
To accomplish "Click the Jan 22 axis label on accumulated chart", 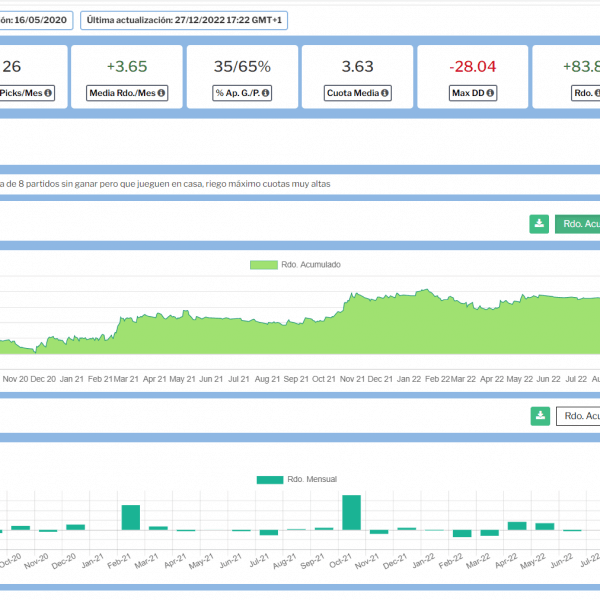I will coord(409,379).
